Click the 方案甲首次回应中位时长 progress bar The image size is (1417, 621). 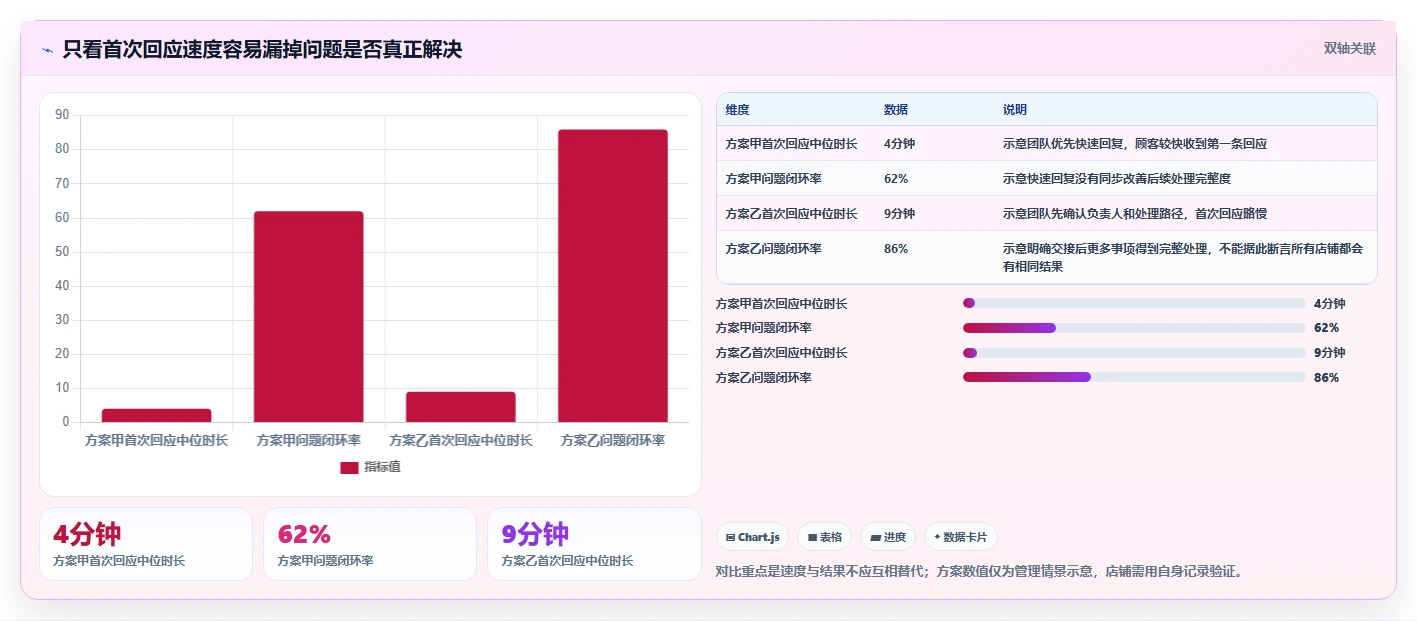point(1134,303)
